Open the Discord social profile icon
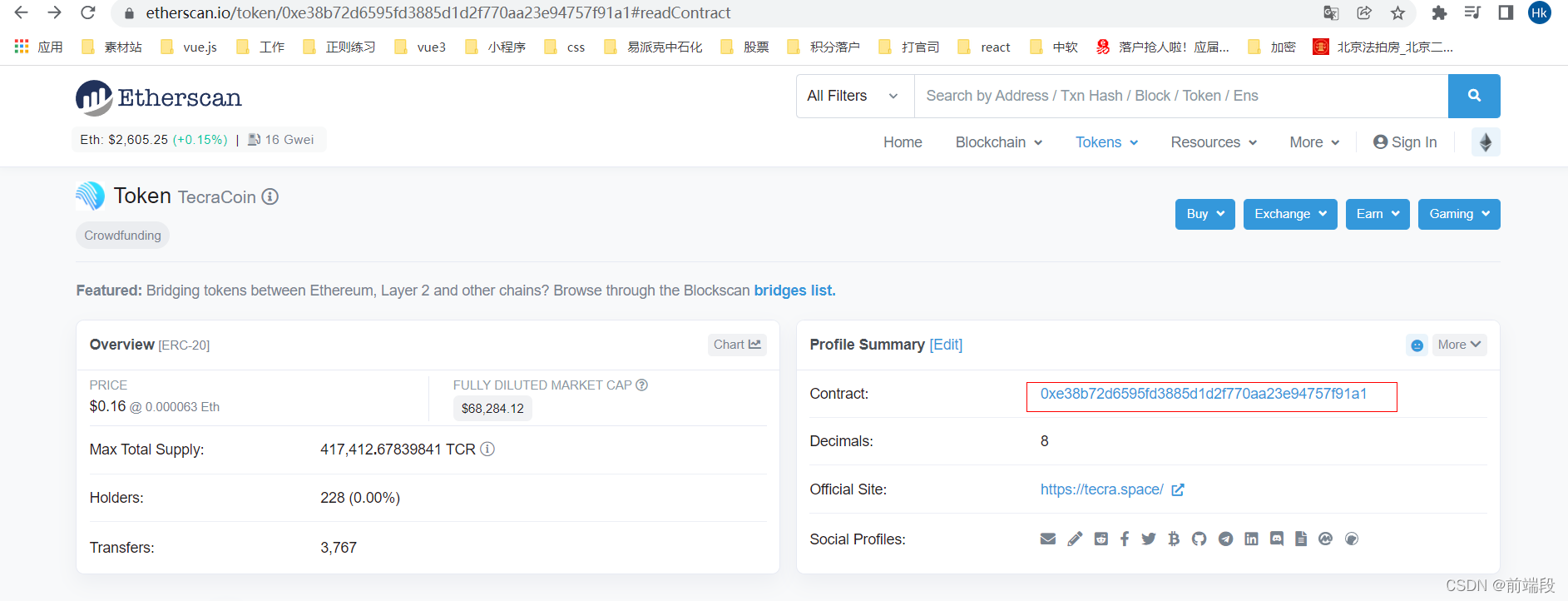Screen dimensions: 1568x601 click(1277, 539)
